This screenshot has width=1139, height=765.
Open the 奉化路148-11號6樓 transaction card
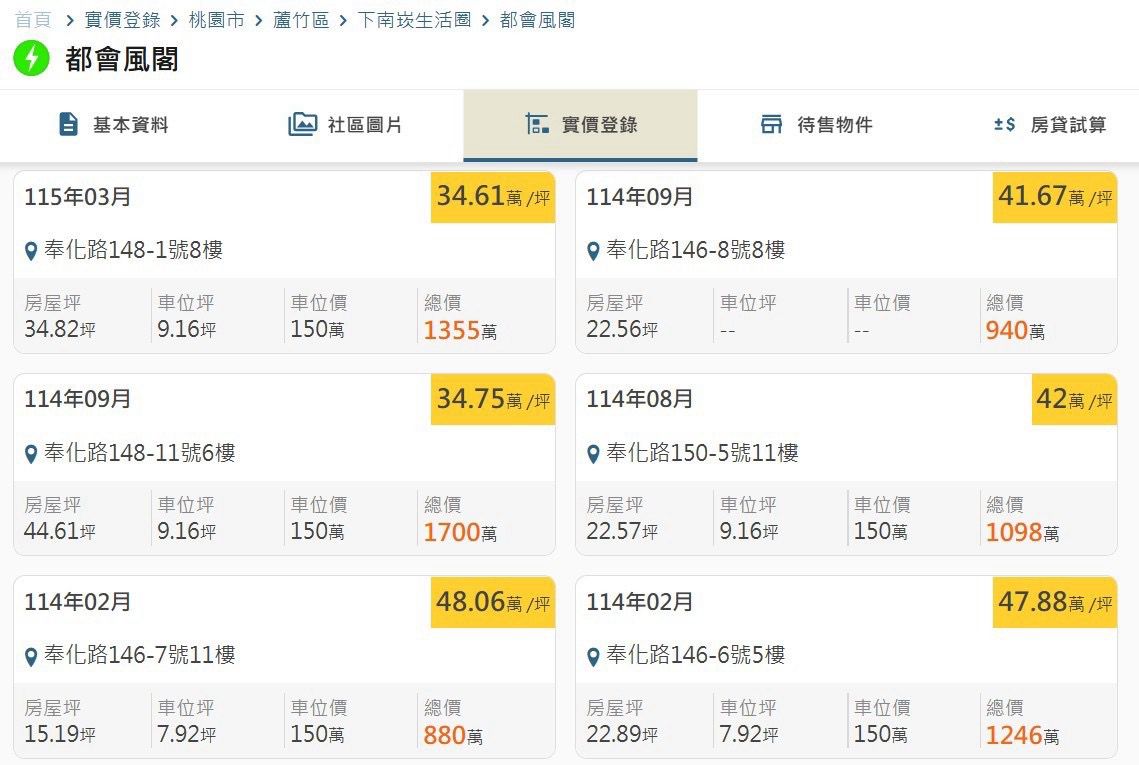[285, 465]
